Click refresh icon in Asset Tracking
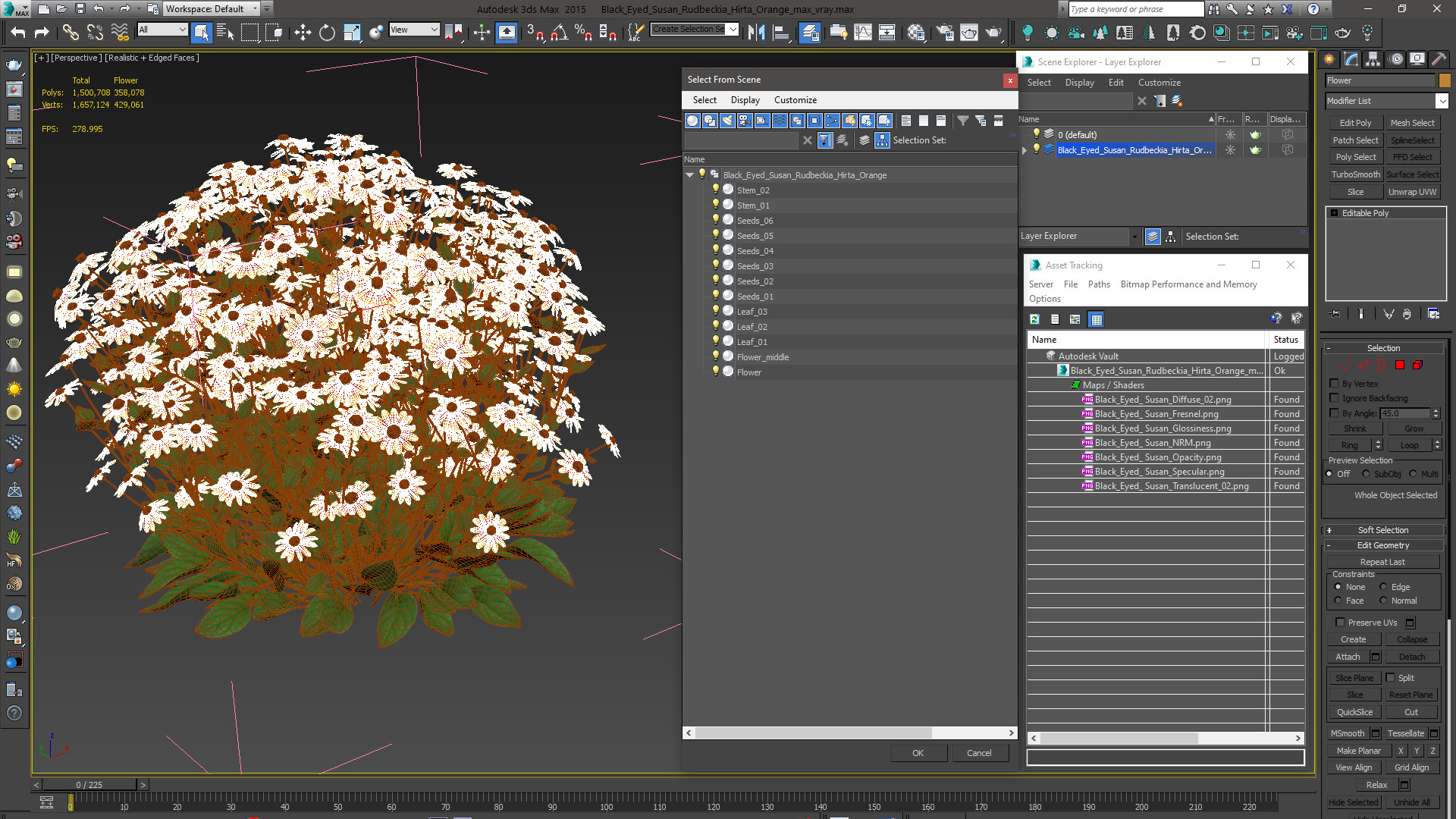 pos(1034,319)
